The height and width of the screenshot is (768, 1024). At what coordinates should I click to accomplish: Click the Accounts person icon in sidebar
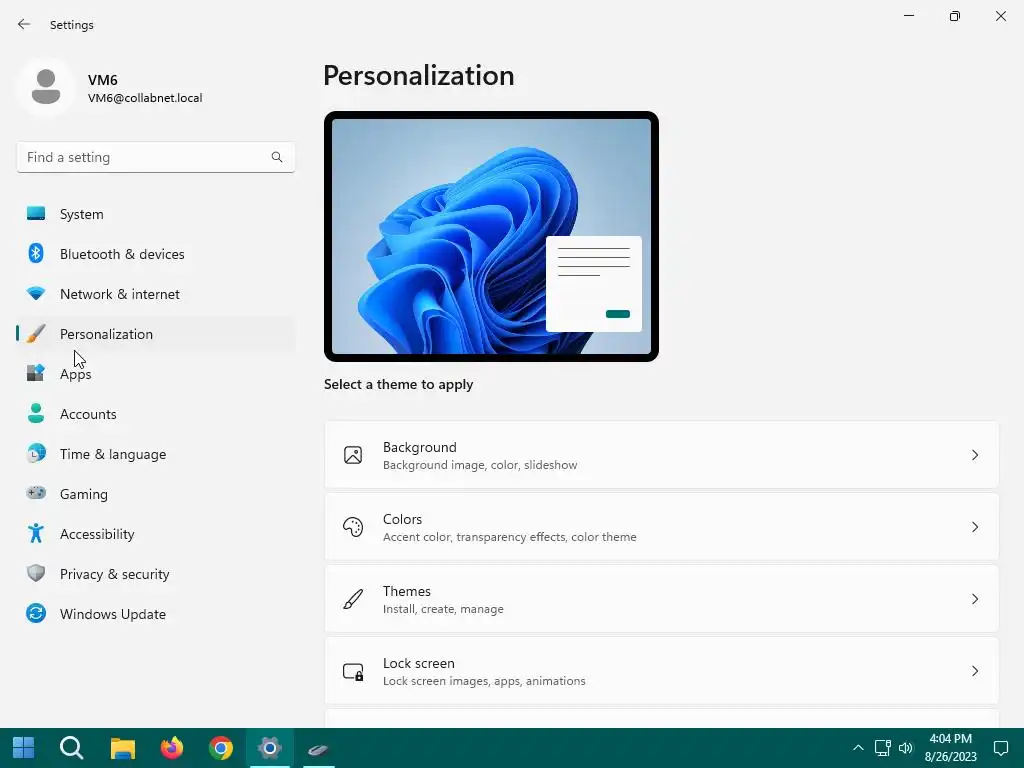(x=36, y=413)
